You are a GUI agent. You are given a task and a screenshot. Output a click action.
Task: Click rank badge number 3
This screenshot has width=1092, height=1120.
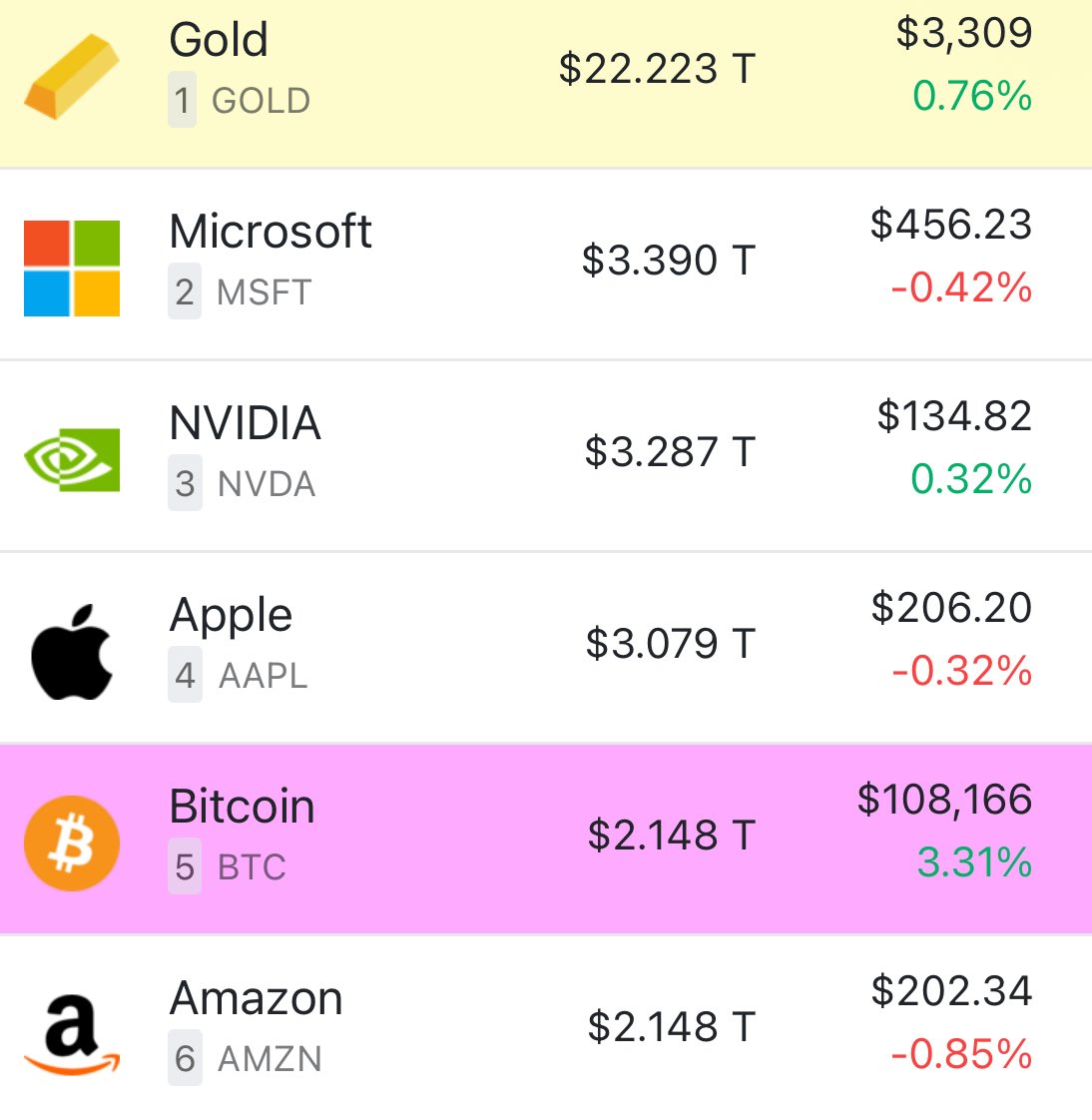[x=185, y=483]
